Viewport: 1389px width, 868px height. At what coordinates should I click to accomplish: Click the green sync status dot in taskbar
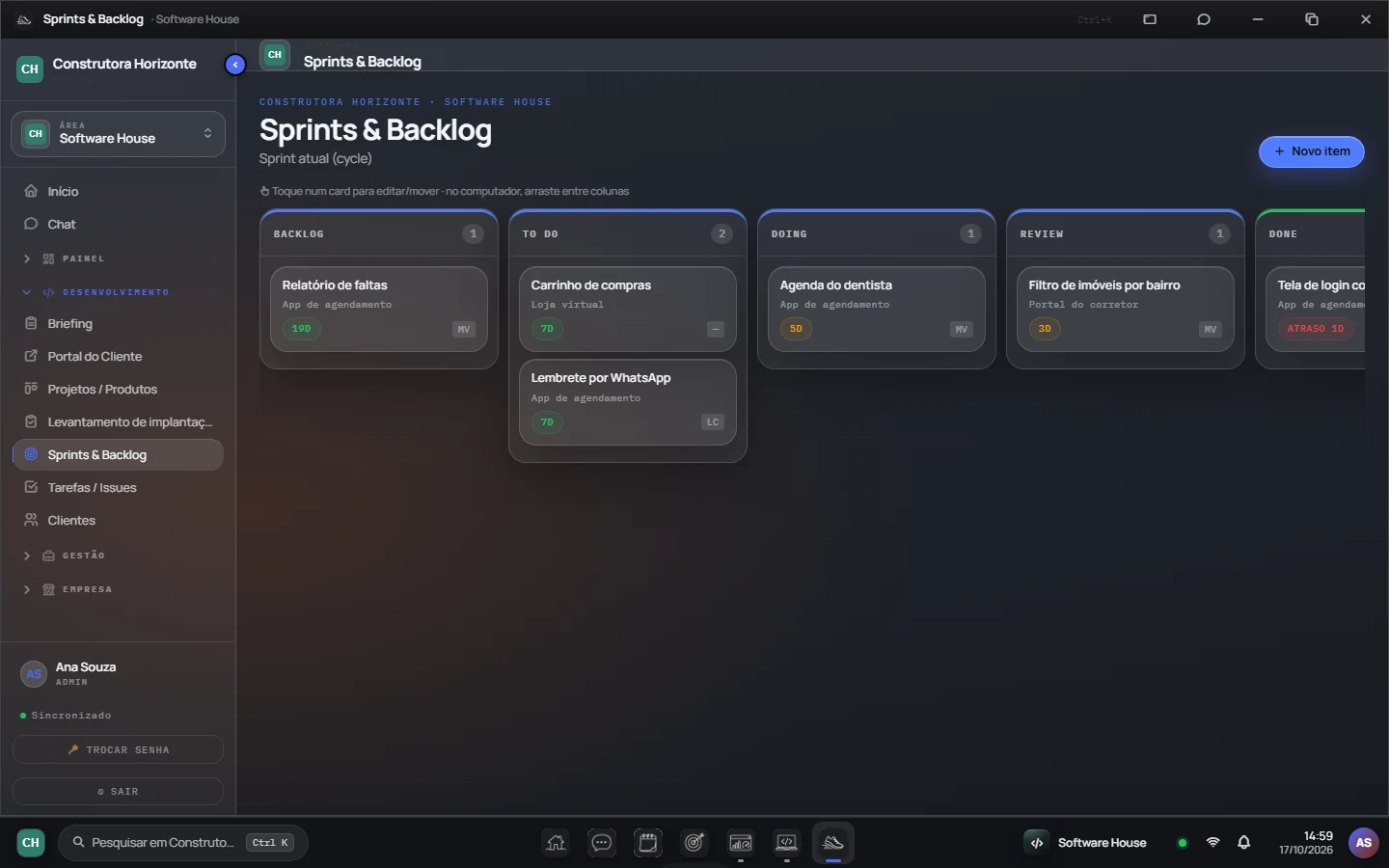1183,843
